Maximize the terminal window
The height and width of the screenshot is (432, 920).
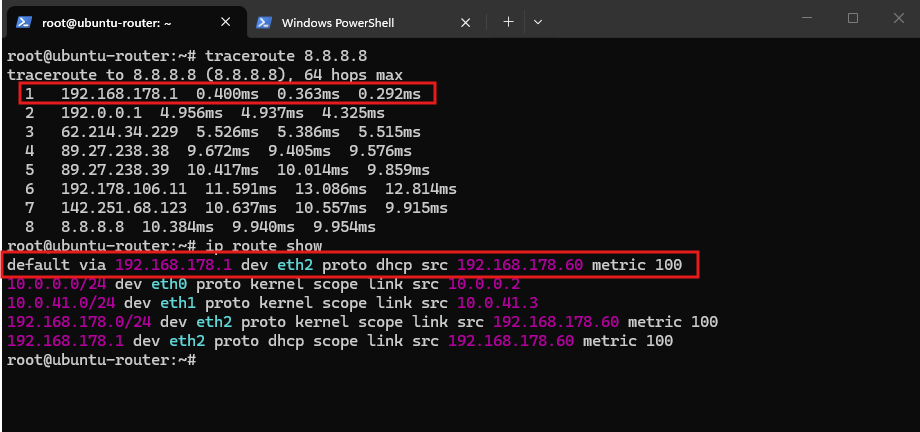[x=853, y=18]
